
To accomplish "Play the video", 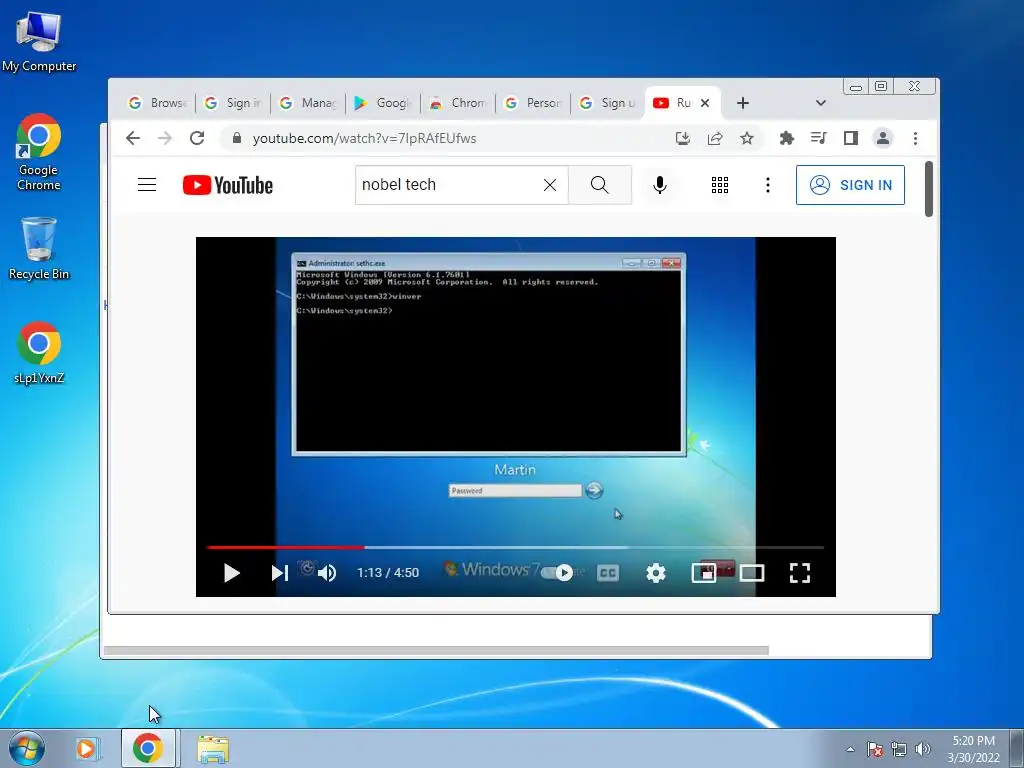I will [x=231, y=573].
